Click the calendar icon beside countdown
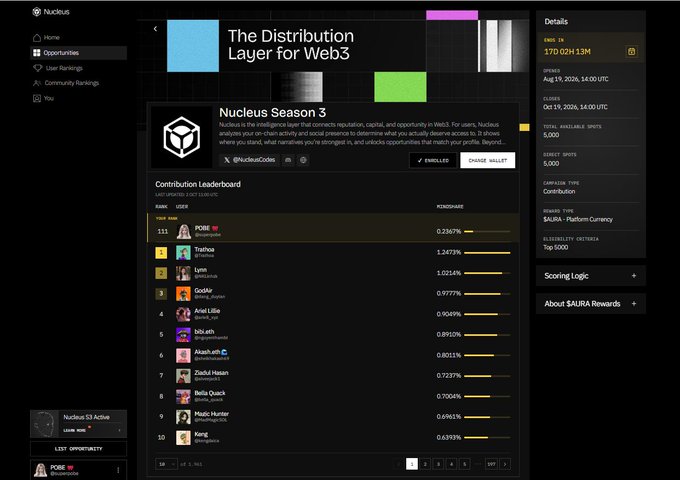Image resolution: width=680 pixels, height=480 pixels. 631,52
